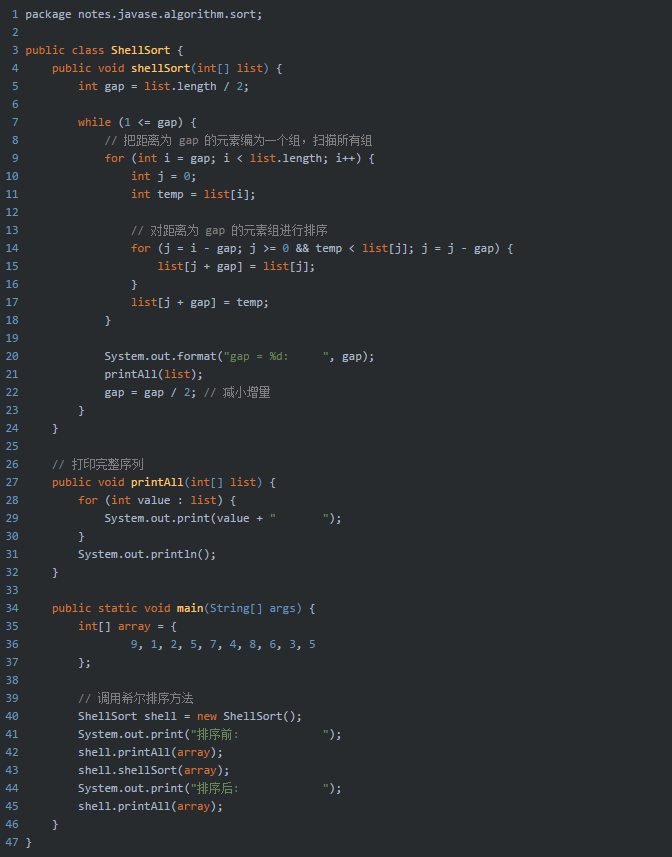Image resolution: width=672 pixels, height=857 pixels.
Task: Click the class name 'ShellSort' on line 3
Action: [140, 50]
